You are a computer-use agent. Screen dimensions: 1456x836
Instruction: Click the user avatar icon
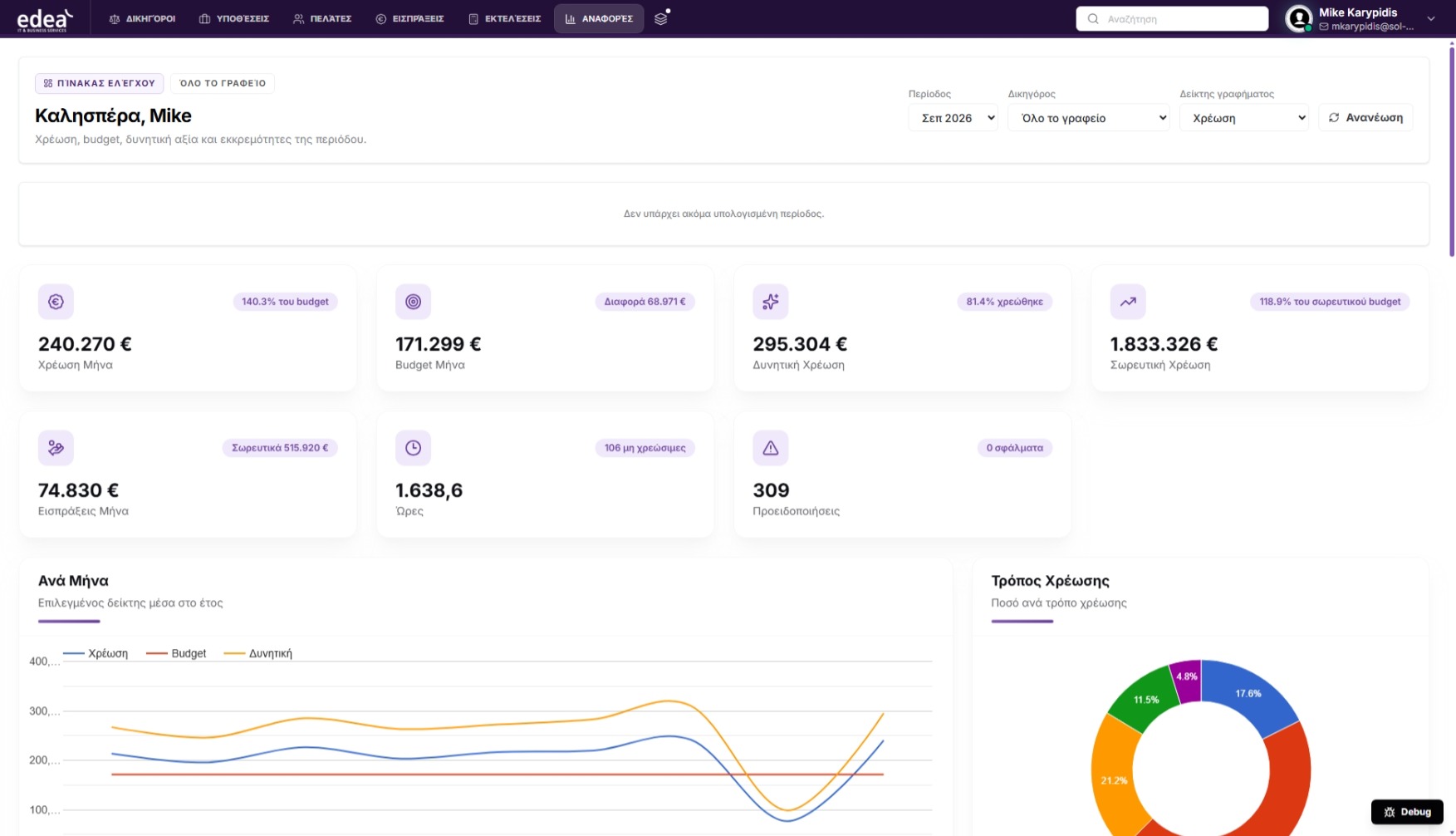point(1299,18)
